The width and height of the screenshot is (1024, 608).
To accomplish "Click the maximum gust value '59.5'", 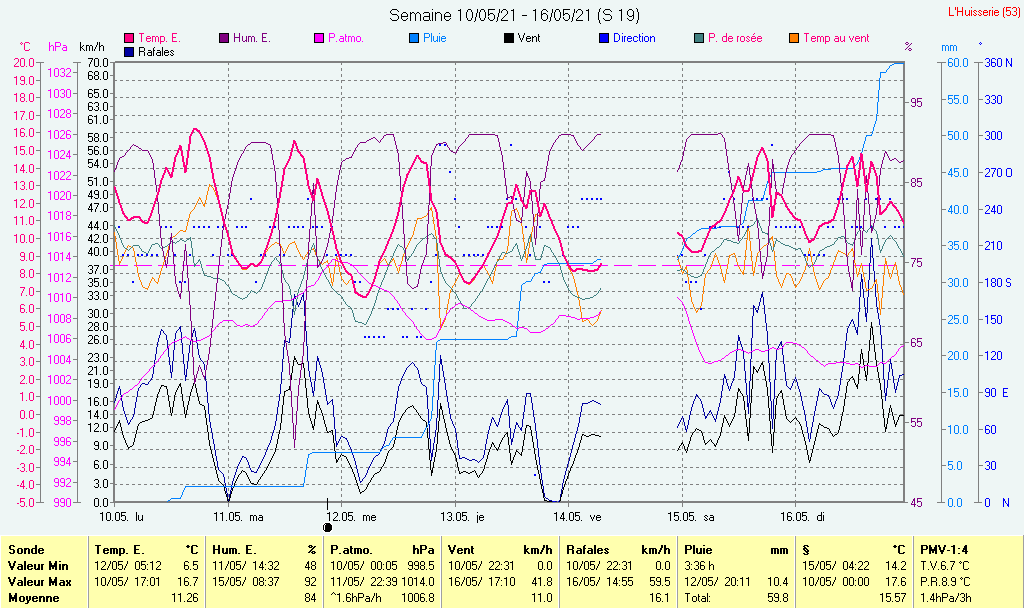I will pos(660,581).
